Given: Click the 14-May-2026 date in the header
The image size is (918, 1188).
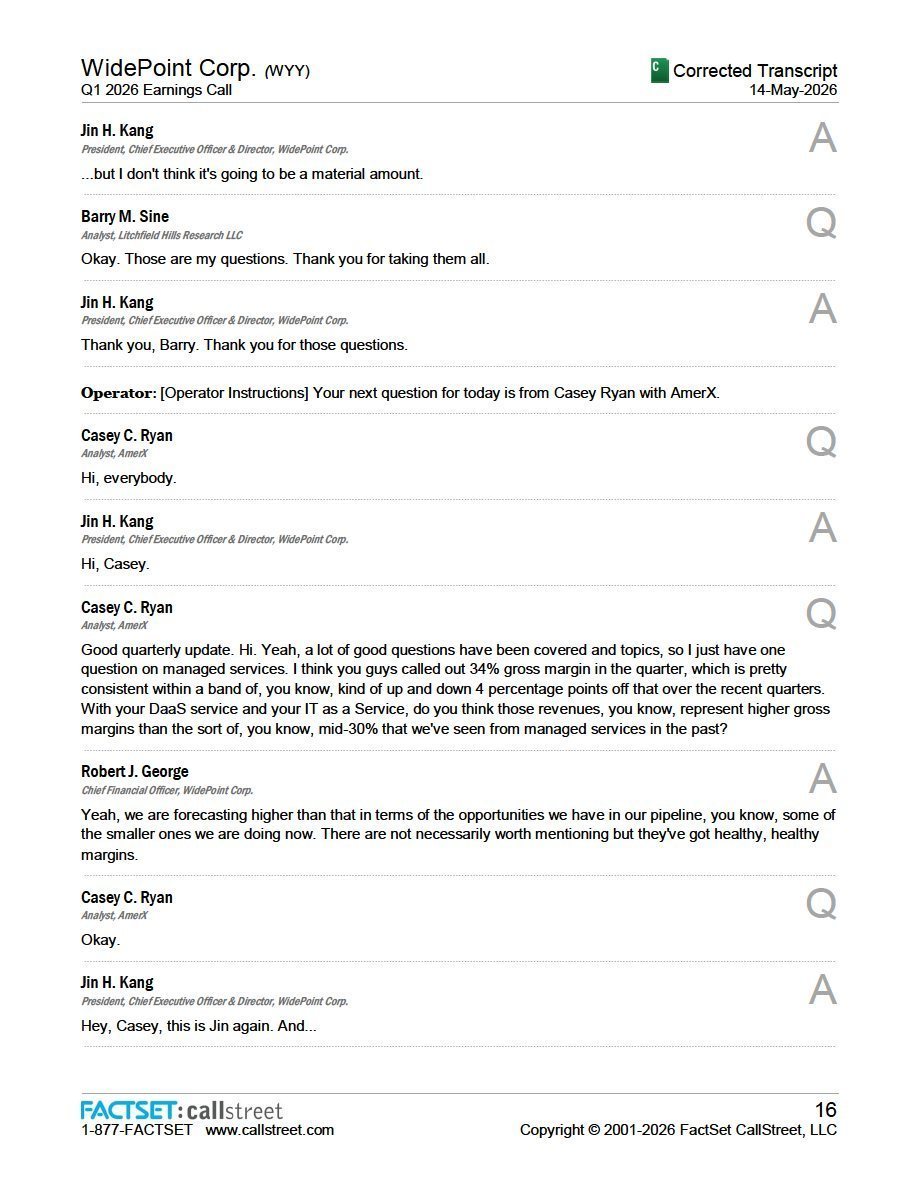Looking at the screenshot, I should (x=793, y=90).
